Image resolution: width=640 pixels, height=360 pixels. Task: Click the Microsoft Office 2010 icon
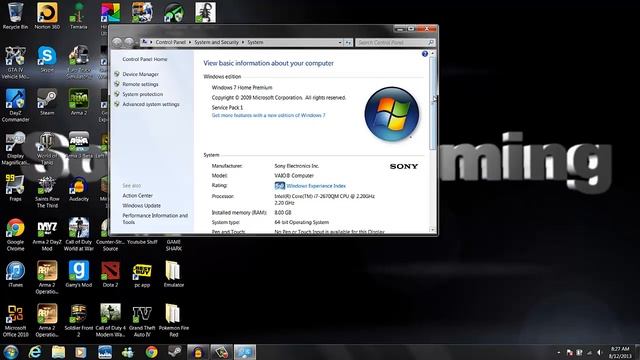[15, 320]
